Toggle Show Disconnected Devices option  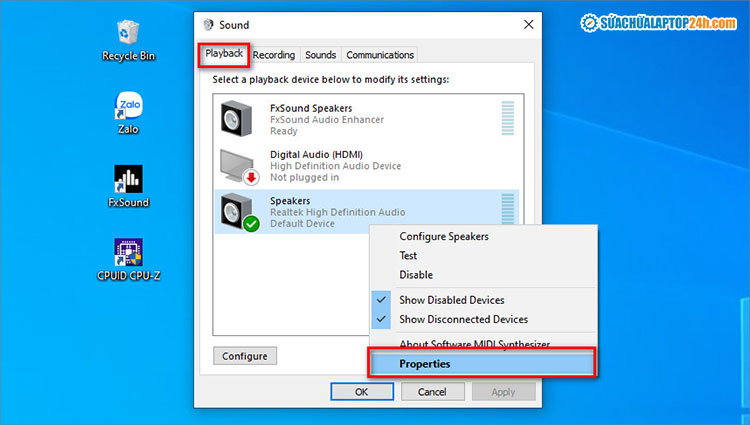[463, 319]
